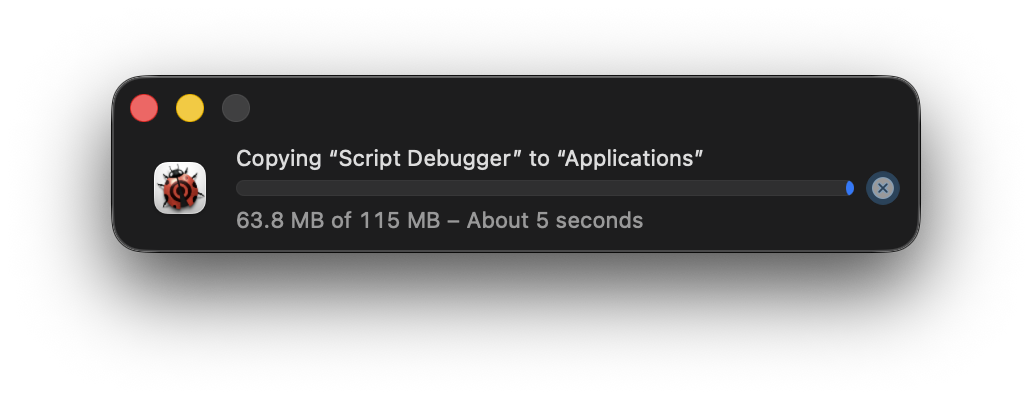1032x400 pixels.
Task: Close the copy dialog with red button
Action: coord(144,108)
